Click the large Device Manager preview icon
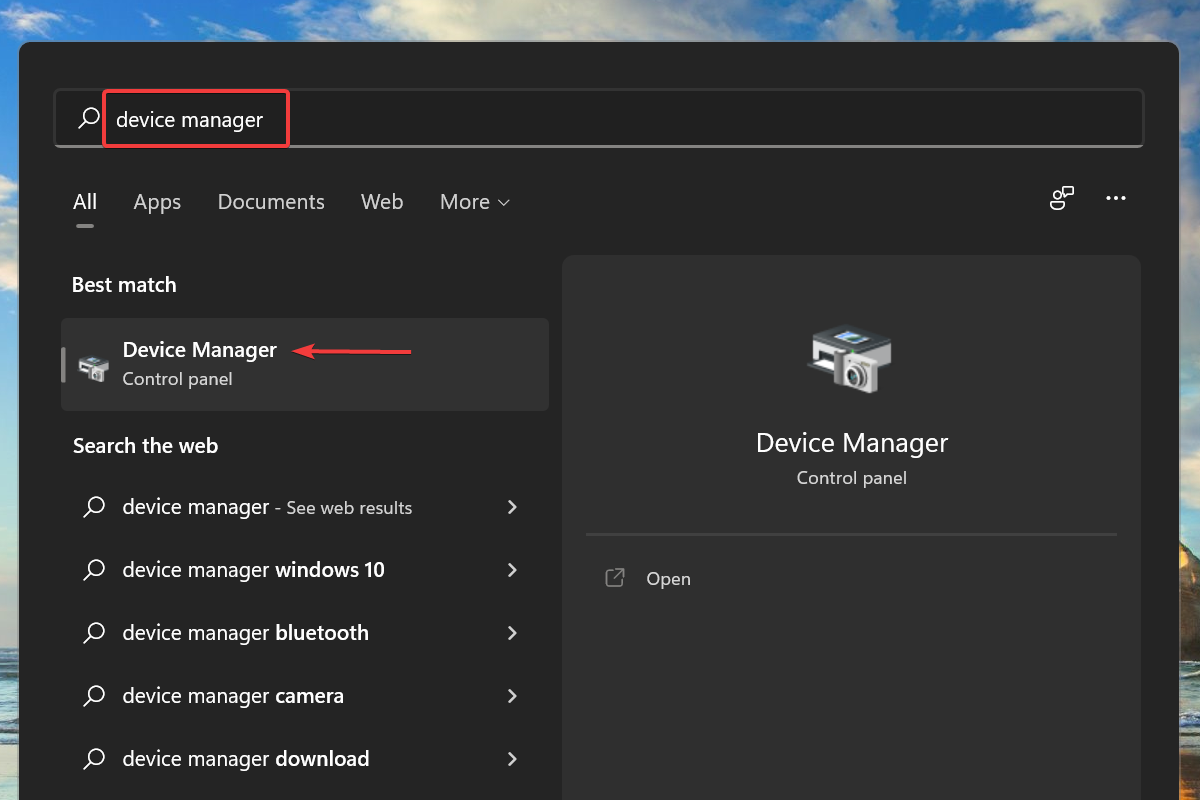Viewport: 1200px width, 800px height. (x=851, y=360)
